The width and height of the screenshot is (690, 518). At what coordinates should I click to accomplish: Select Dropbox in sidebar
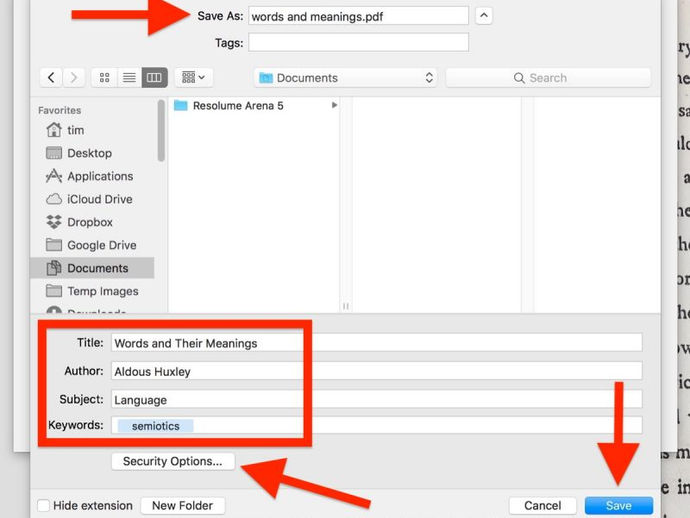pos(93,222)
